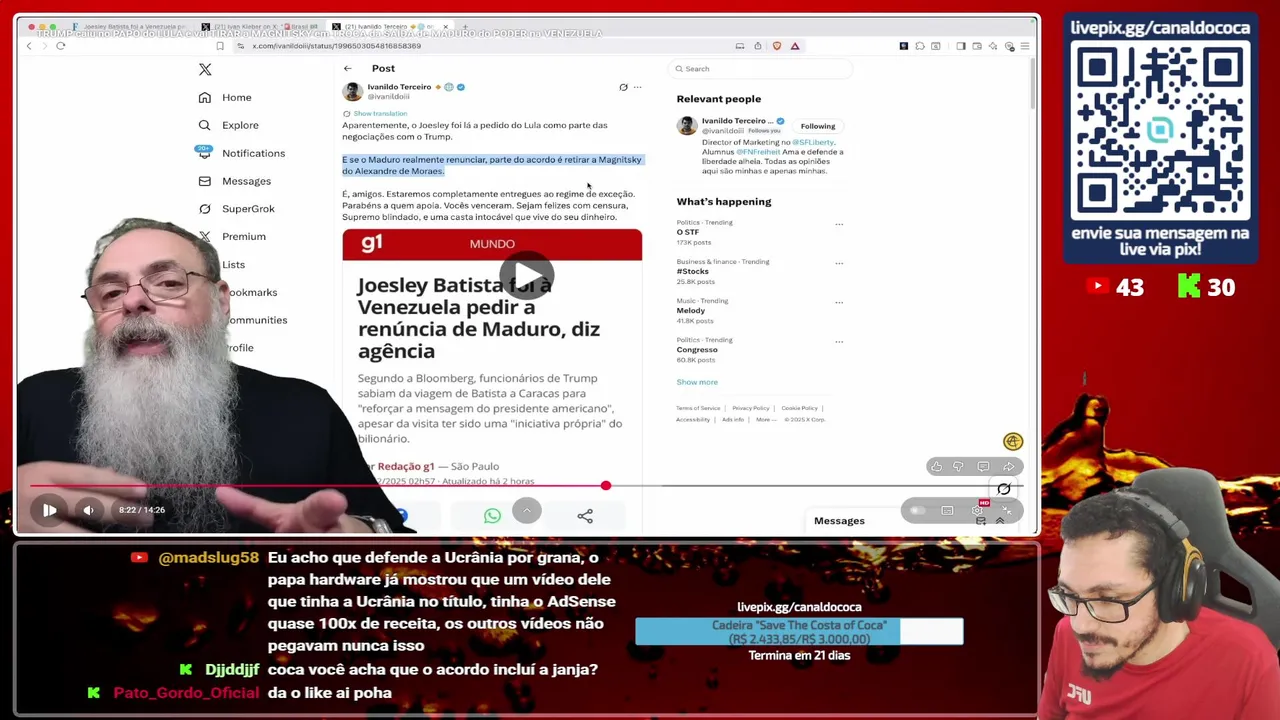Click Show translation on the post

coord(380,114)
